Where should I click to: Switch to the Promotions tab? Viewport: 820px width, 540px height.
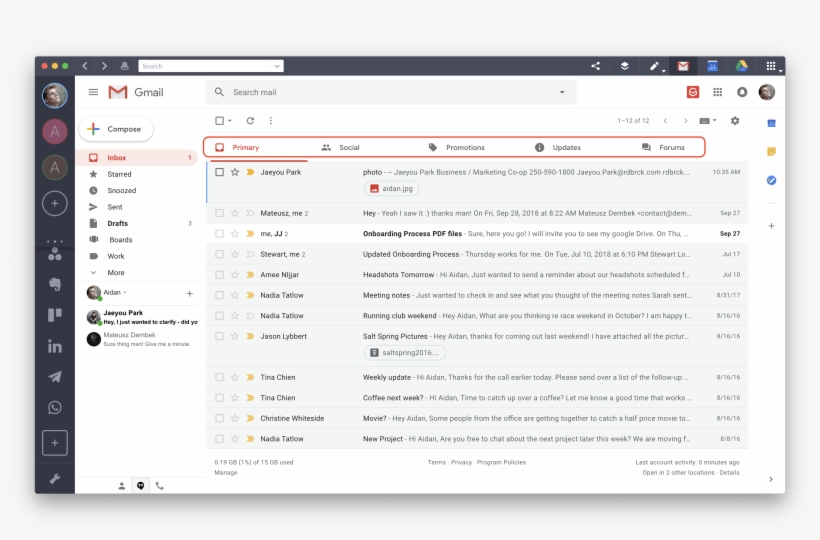457,147
